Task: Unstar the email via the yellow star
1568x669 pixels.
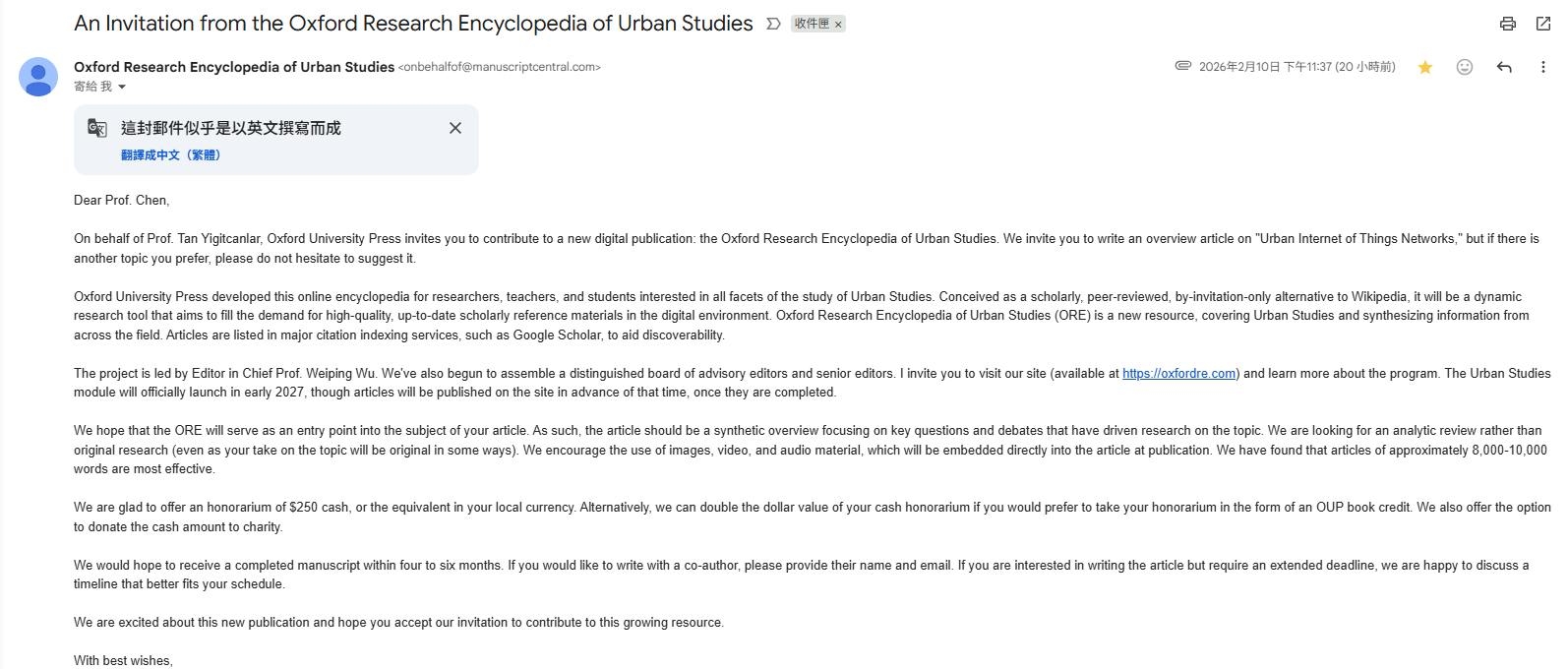Action: click(x=1424, y=67)
